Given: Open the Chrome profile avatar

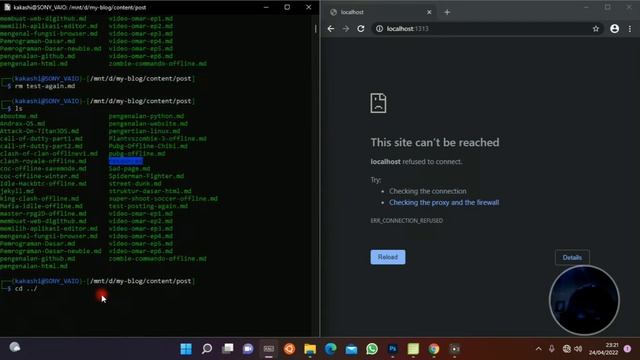Looking at the screenshot, I should click(614, 29).
